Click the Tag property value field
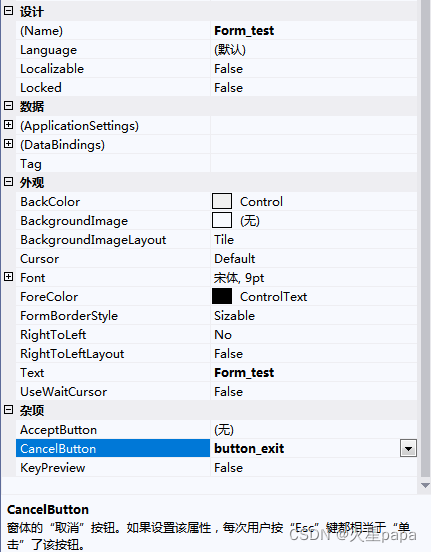This screenshot has height=552, width=431. [314, 164]
